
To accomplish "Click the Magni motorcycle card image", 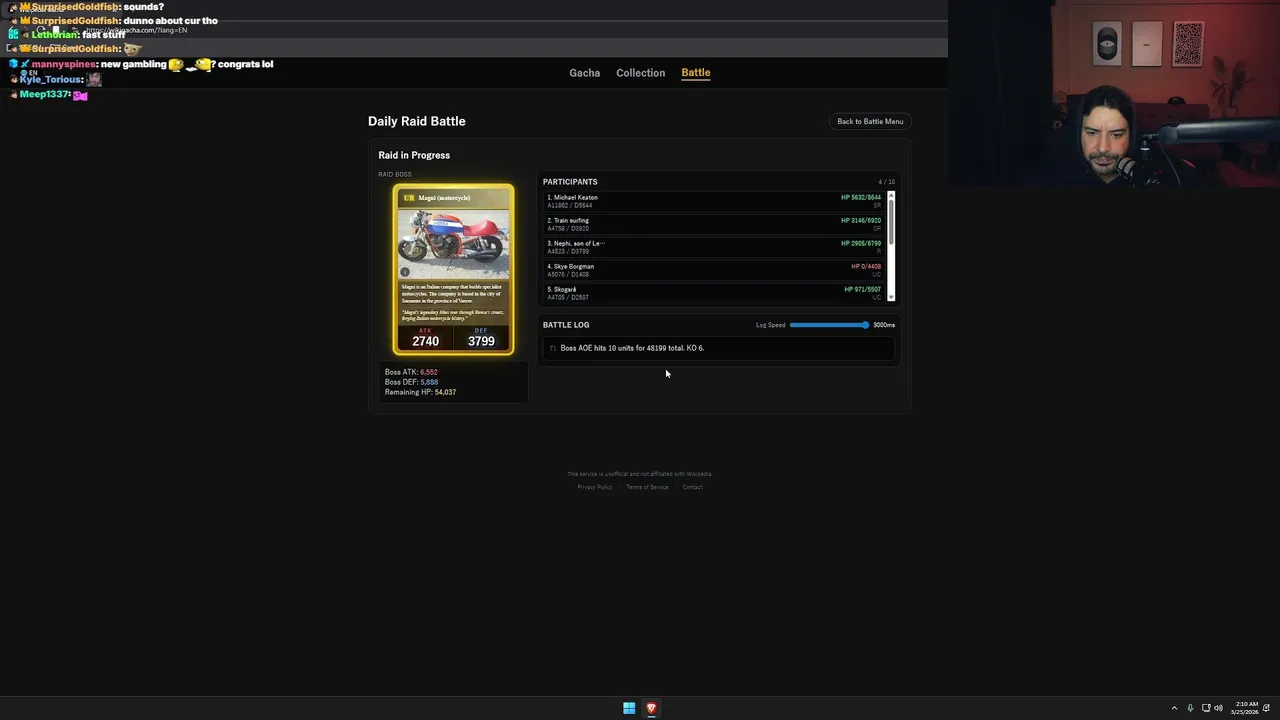I will coord(454,243).
